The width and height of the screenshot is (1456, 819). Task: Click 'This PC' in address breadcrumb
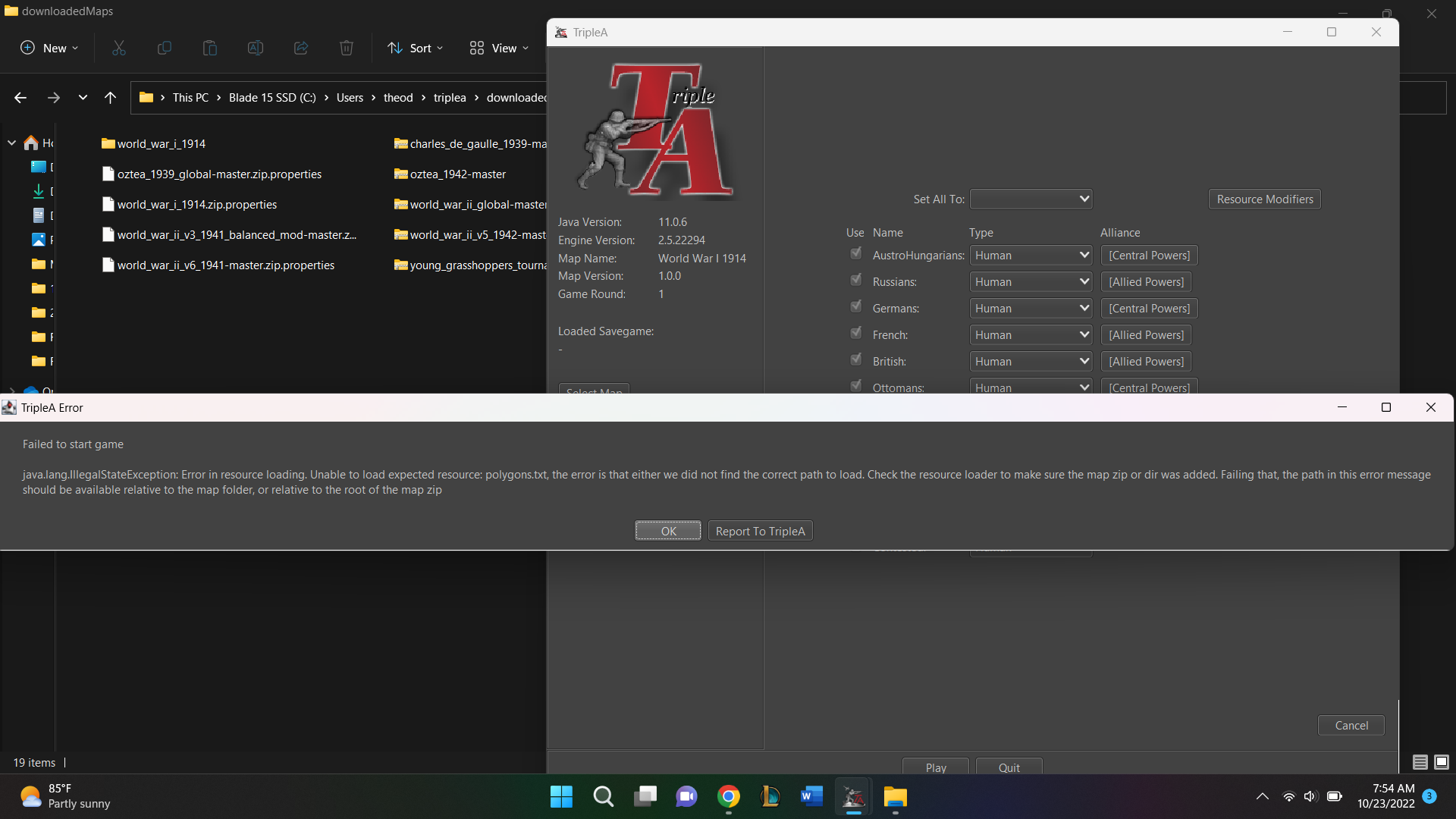190,97
